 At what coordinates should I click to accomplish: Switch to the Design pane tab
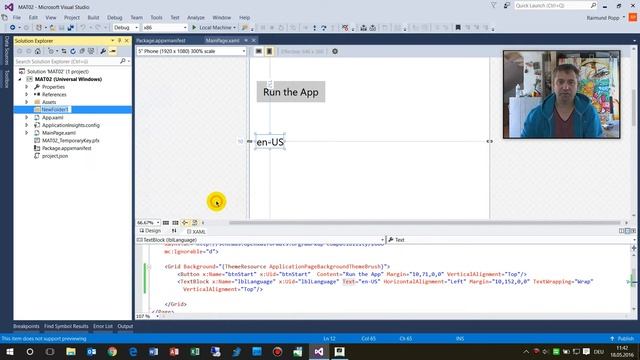[150, 231]
